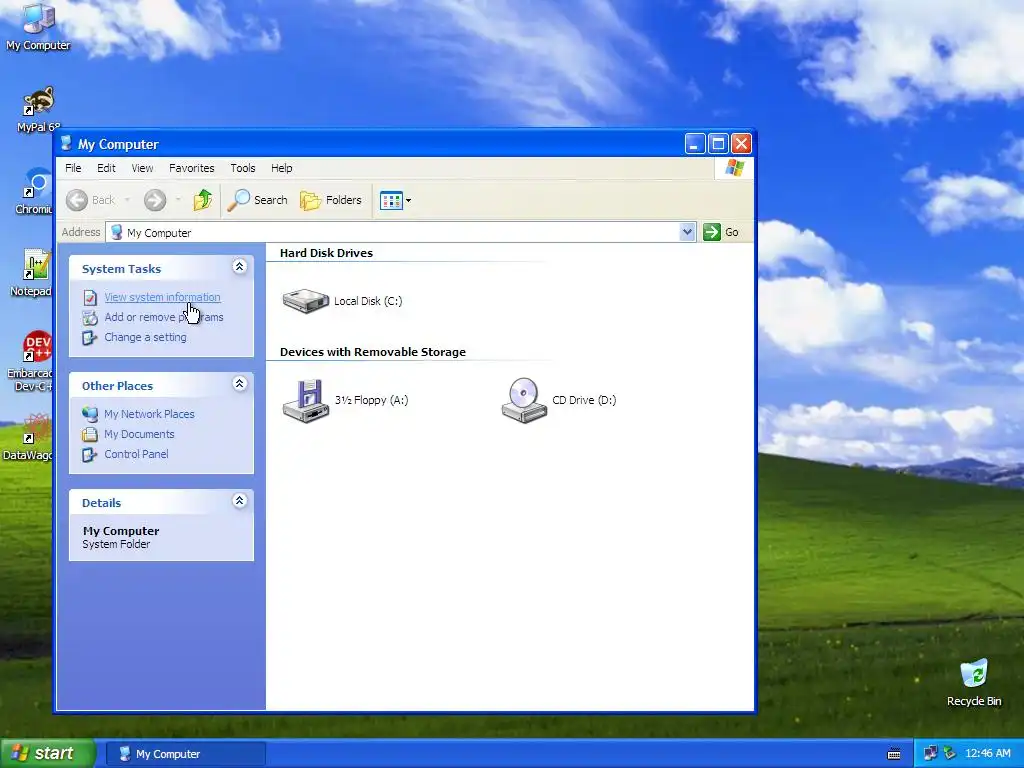
Task: Select the Embarcadero Dev-C++ desktop shortcut
Action: pos(30,360)
